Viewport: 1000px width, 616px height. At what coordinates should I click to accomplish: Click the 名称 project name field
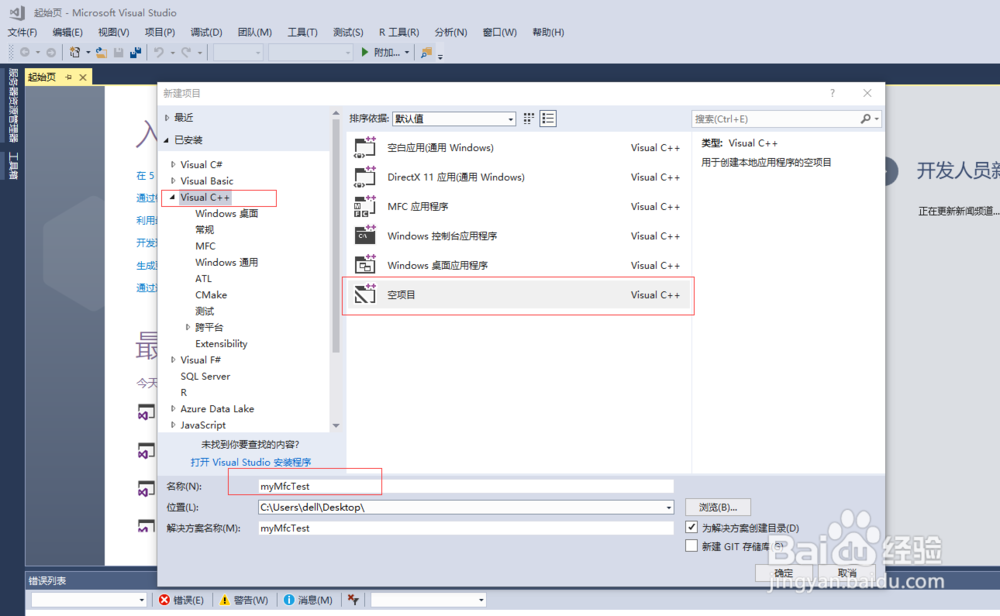click(466, 487)
